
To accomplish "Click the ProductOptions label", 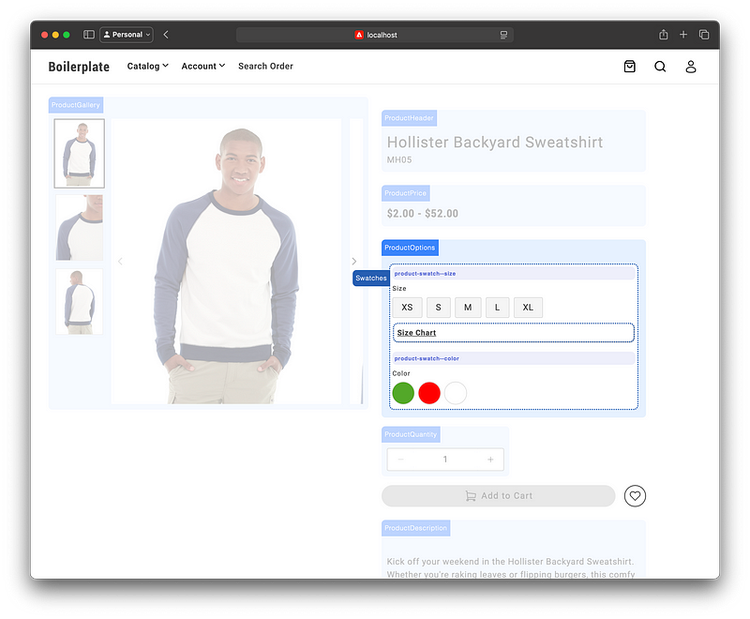I will pos(410,247).
